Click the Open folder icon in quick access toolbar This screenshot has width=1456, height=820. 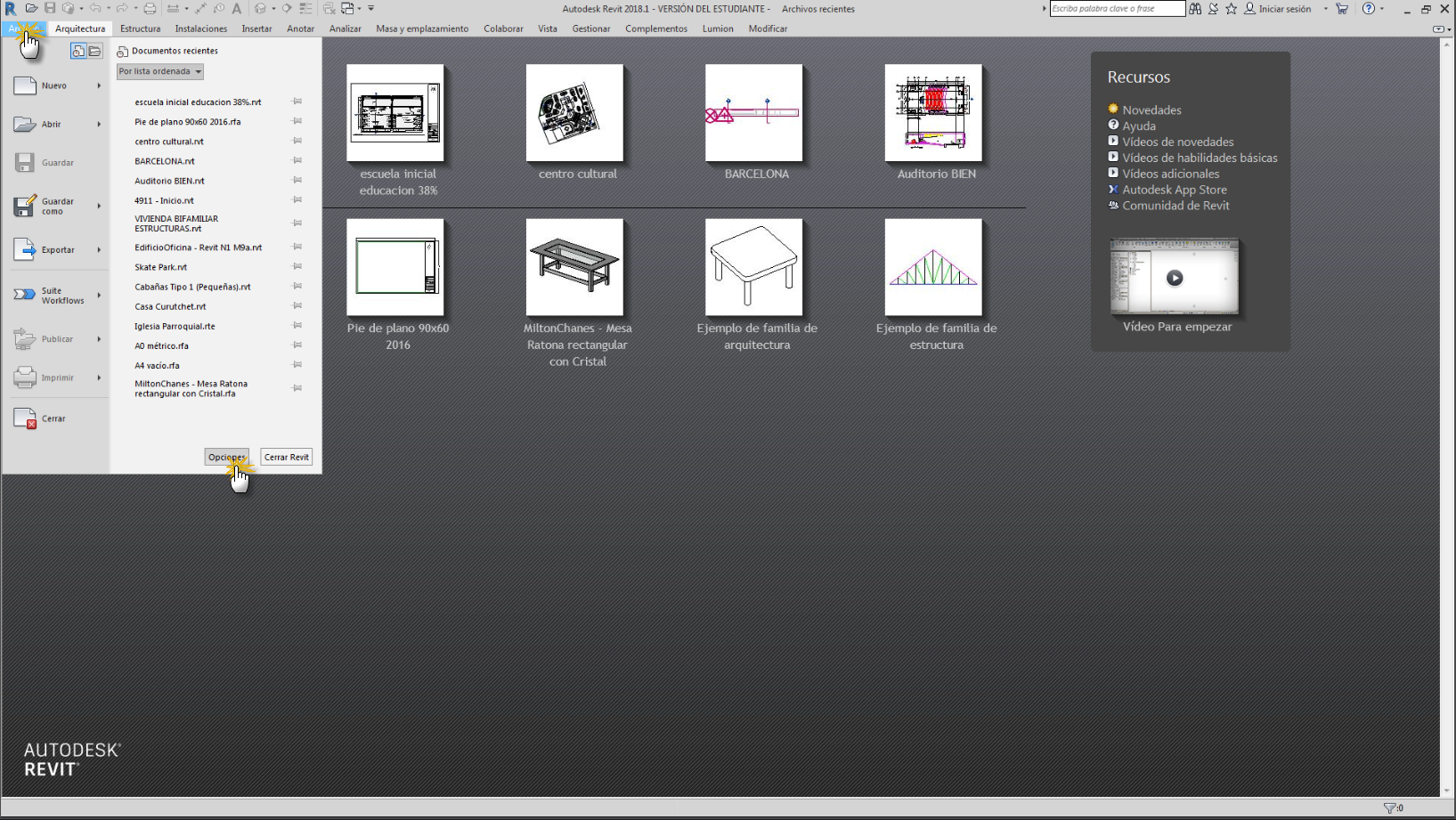coord(31,8)
